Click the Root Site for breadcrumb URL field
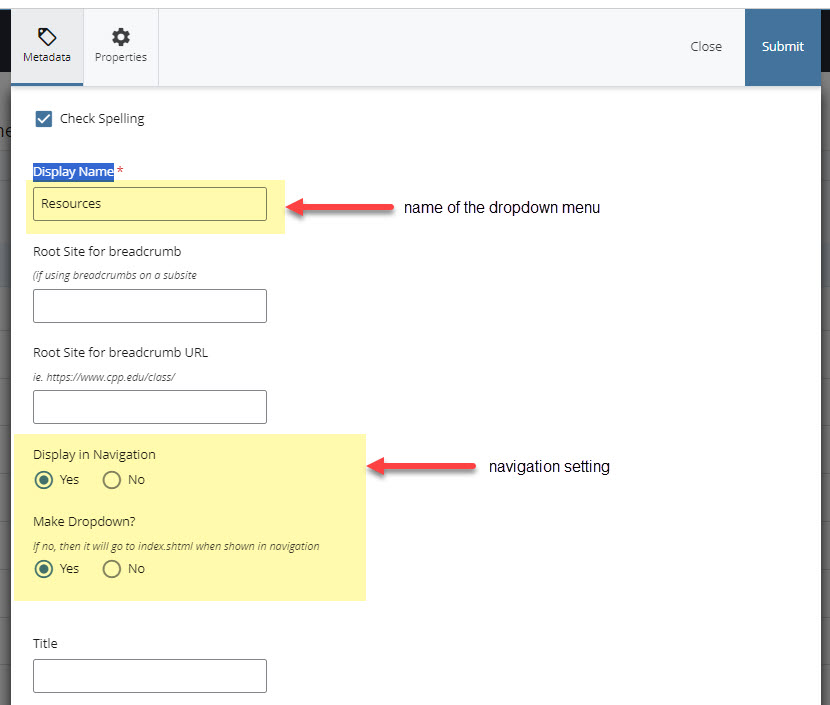Image resolution: width=830 pixels, height=705 pixels. pos(150,407)
